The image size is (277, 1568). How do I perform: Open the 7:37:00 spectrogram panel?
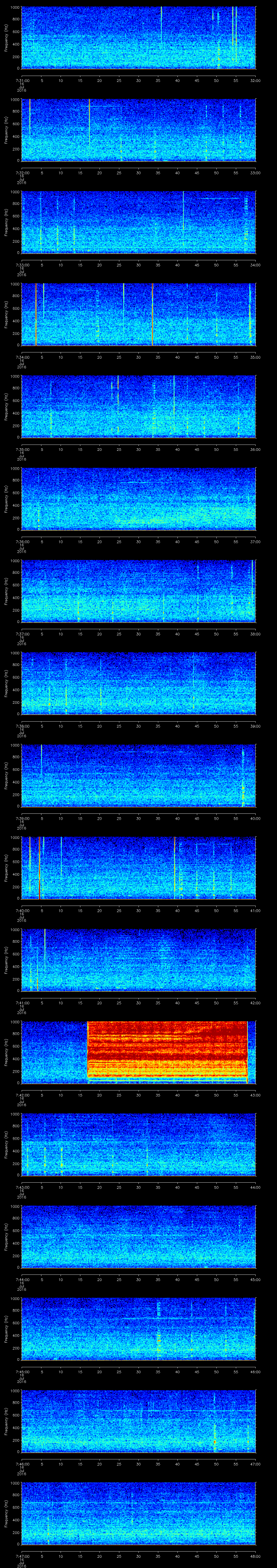tap(139, 591)
